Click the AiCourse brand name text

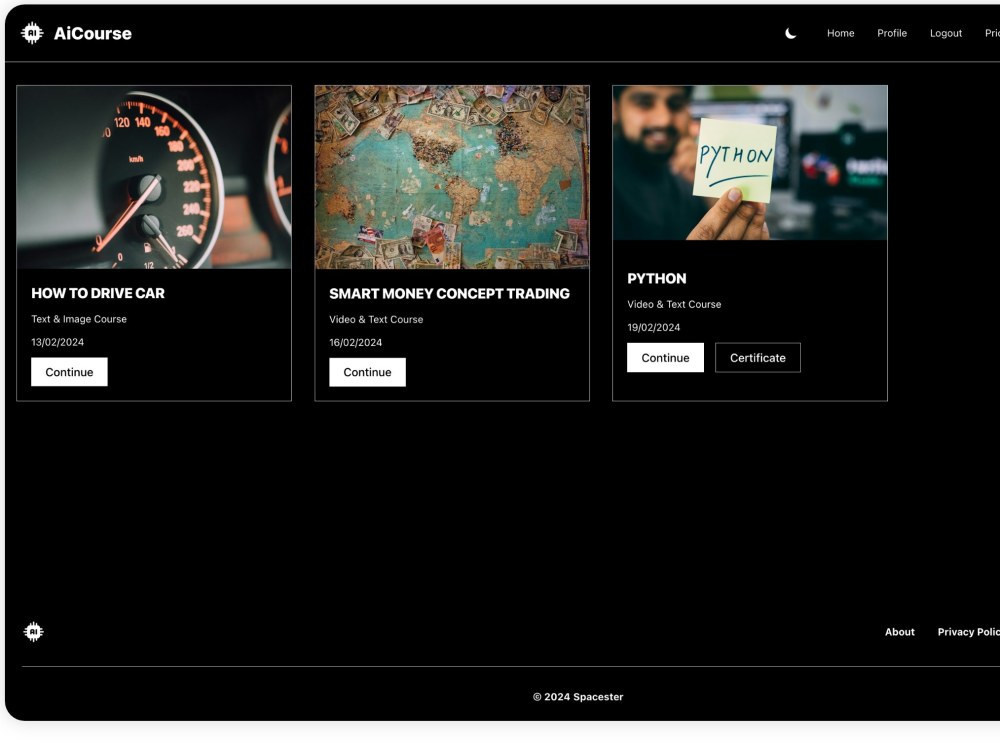pos(92,33)
